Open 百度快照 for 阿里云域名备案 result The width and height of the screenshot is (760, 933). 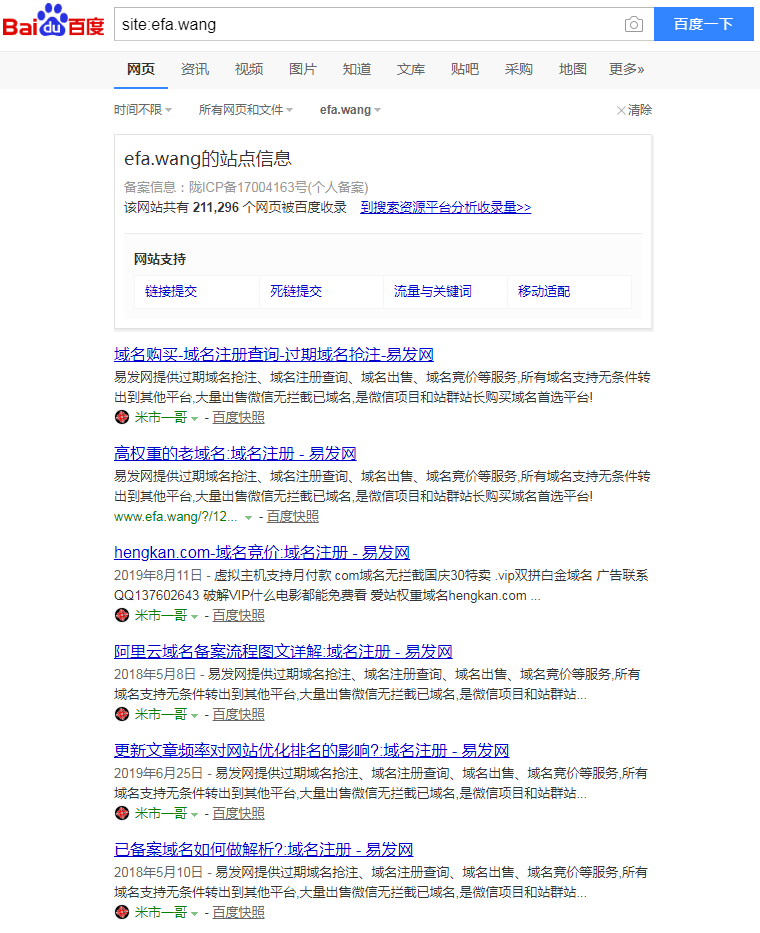(x=238, y=715)
